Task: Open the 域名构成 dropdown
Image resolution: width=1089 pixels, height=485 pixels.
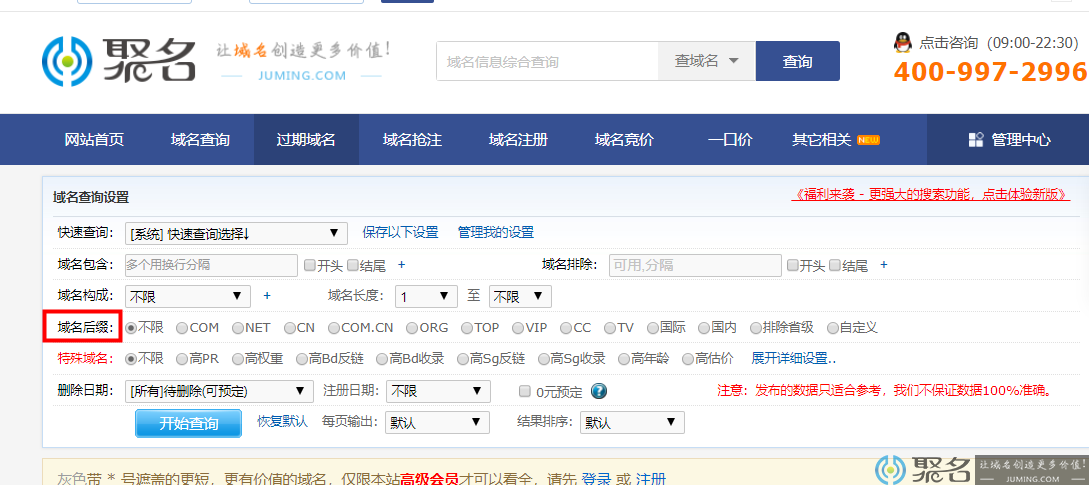Action: (x=188, y=297)
